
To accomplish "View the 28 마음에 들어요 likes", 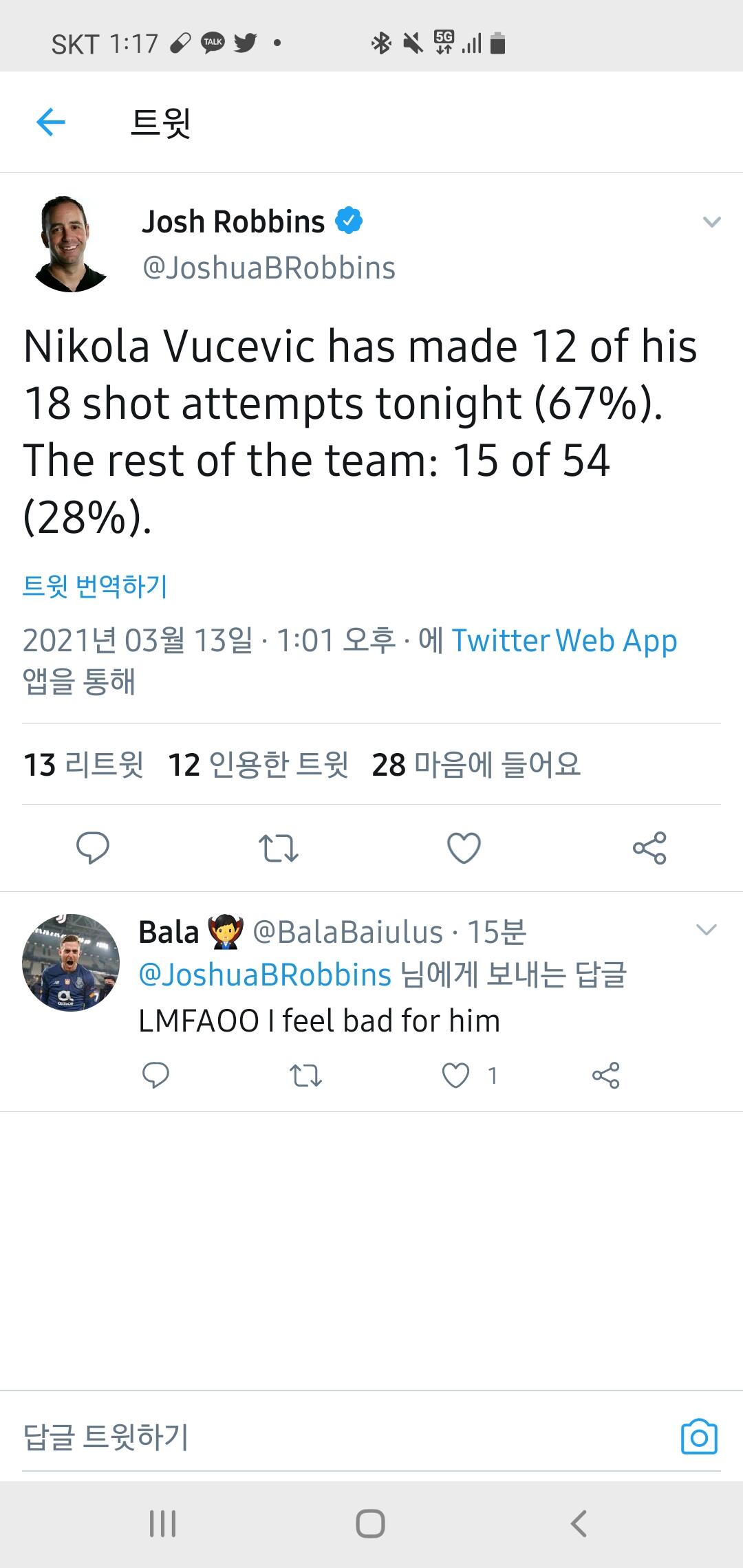I will pyautogui.click(x=476, y=764).
